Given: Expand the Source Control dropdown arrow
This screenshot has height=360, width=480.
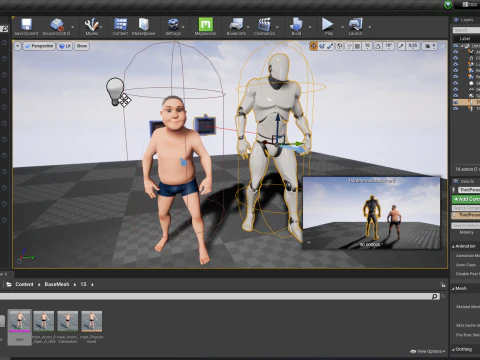Looking at the screenshot, I should [72, 27].
